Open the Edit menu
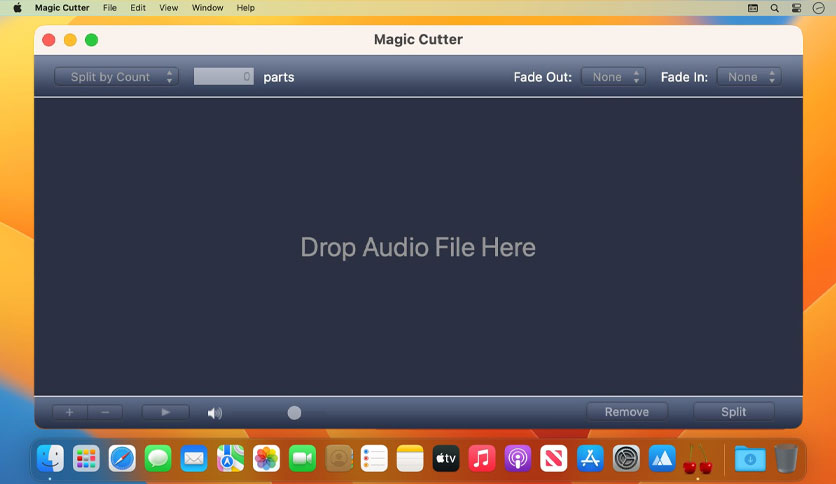Viewport: 836px width, 484px height. pyautogui.click(x=138, y=8)
